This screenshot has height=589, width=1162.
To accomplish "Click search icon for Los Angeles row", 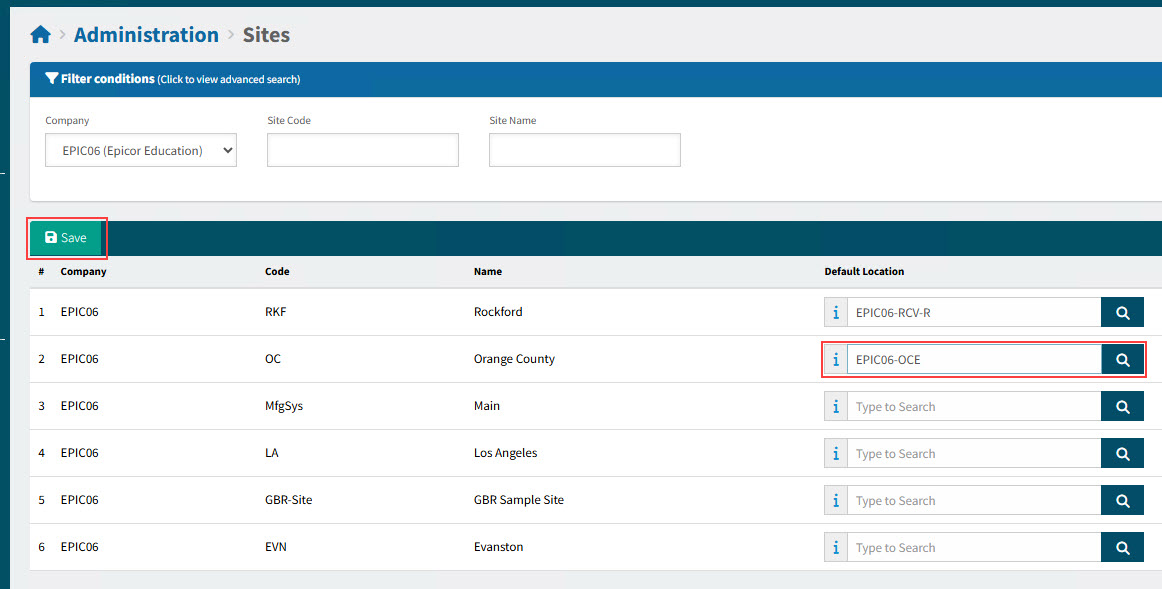I will (1122, 454).
